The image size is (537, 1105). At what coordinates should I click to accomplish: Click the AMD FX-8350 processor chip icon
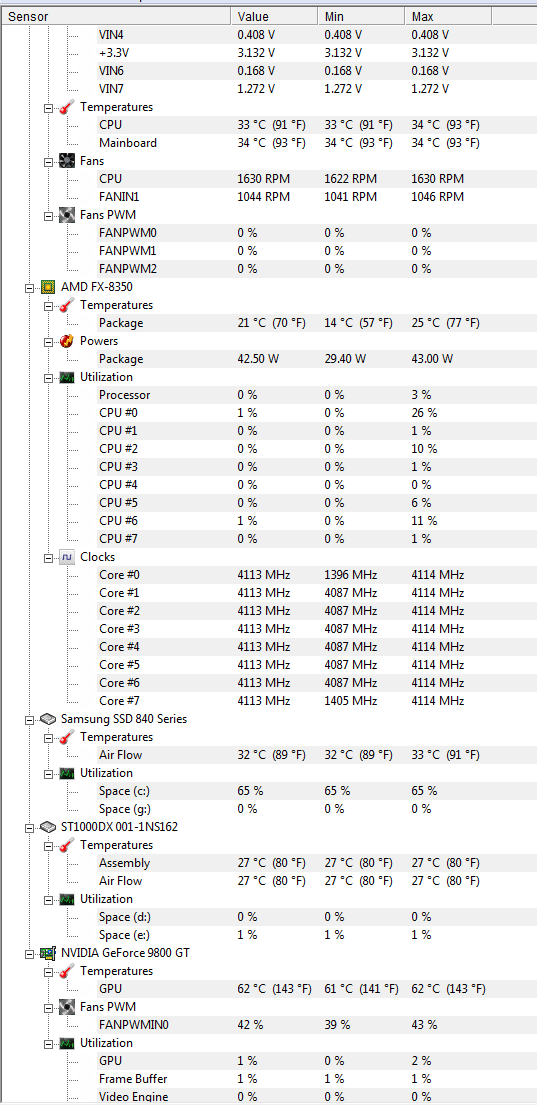(48, 287)
